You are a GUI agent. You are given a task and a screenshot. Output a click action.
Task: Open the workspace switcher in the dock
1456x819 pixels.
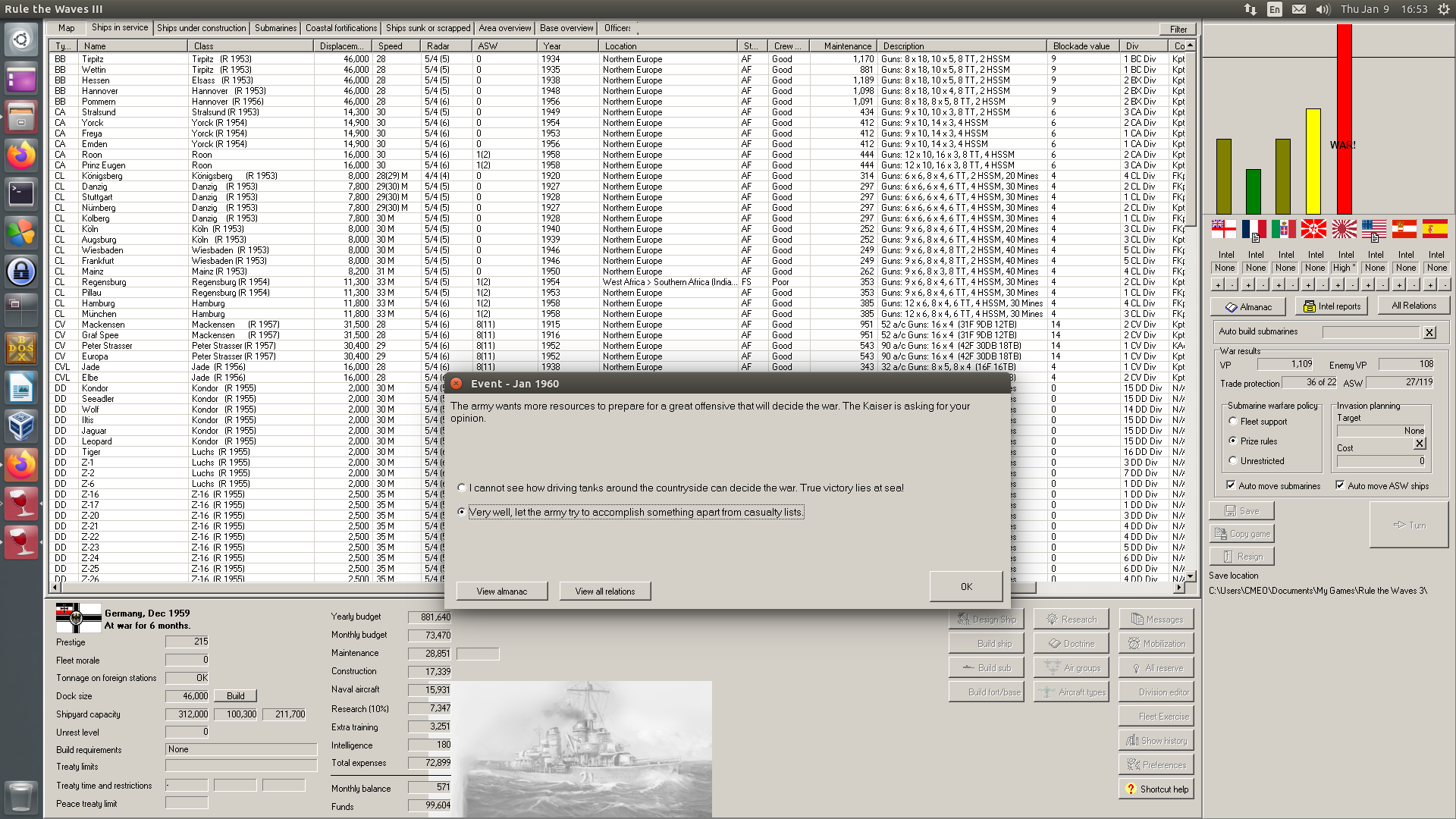pyautogui.click(x=21, y=310)
